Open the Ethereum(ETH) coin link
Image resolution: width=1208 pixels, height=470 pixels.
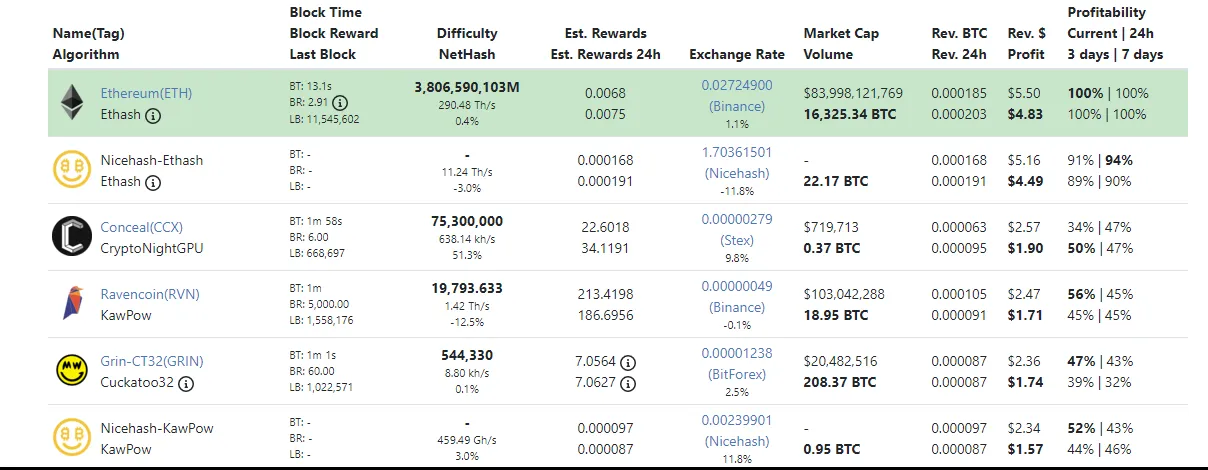(x=146, y=93)
